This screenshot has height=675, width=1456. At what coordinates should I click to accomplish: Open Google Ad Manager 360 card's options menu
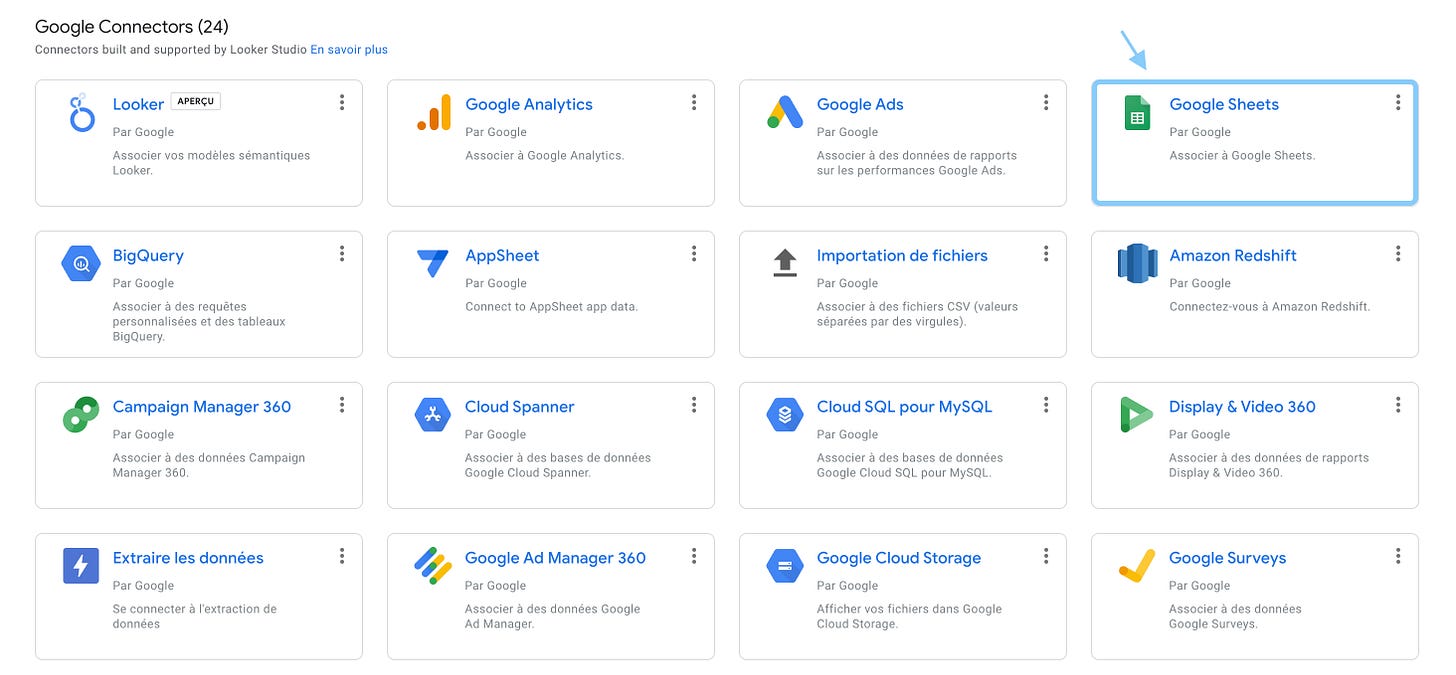click(694, 556)
